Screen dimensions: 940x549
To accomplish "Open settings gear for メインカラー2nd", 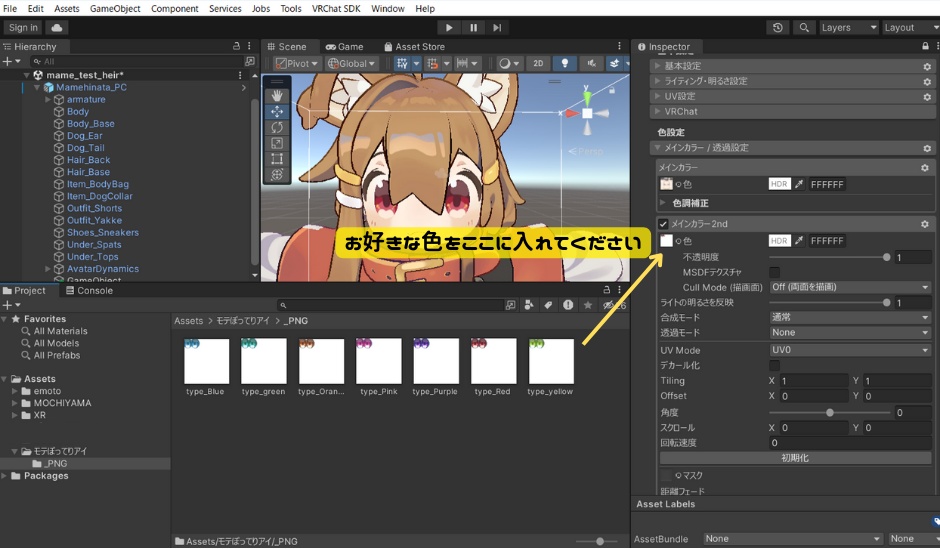I will [x=924, y=224].
